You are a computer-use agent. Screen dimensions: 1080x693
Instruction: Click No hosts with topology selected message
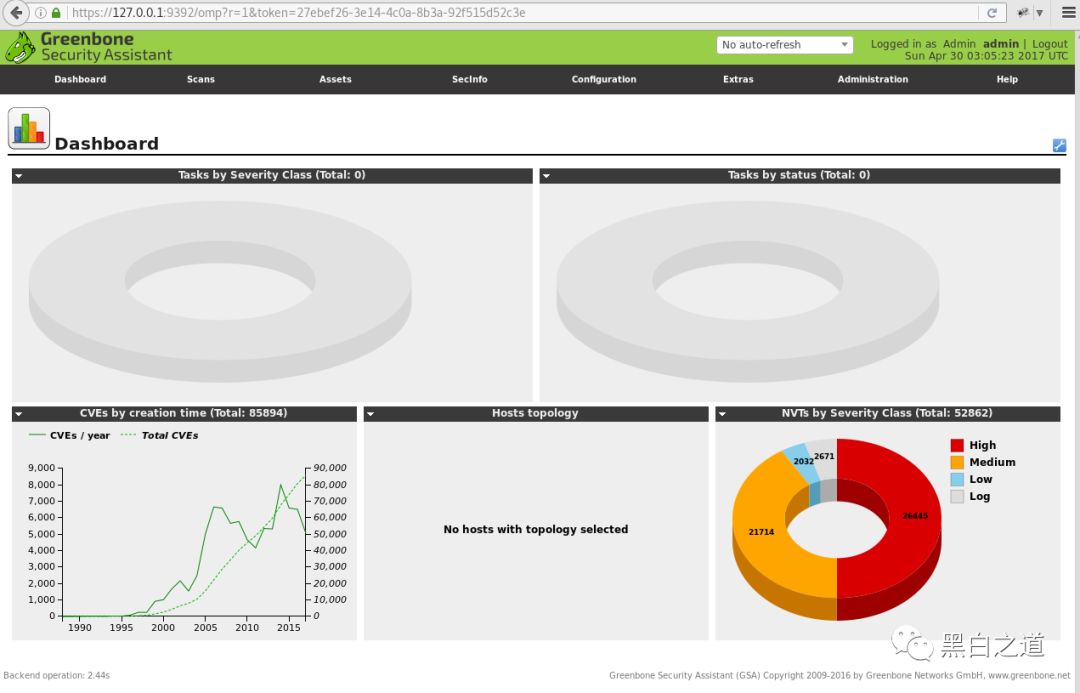coord(536,529)
